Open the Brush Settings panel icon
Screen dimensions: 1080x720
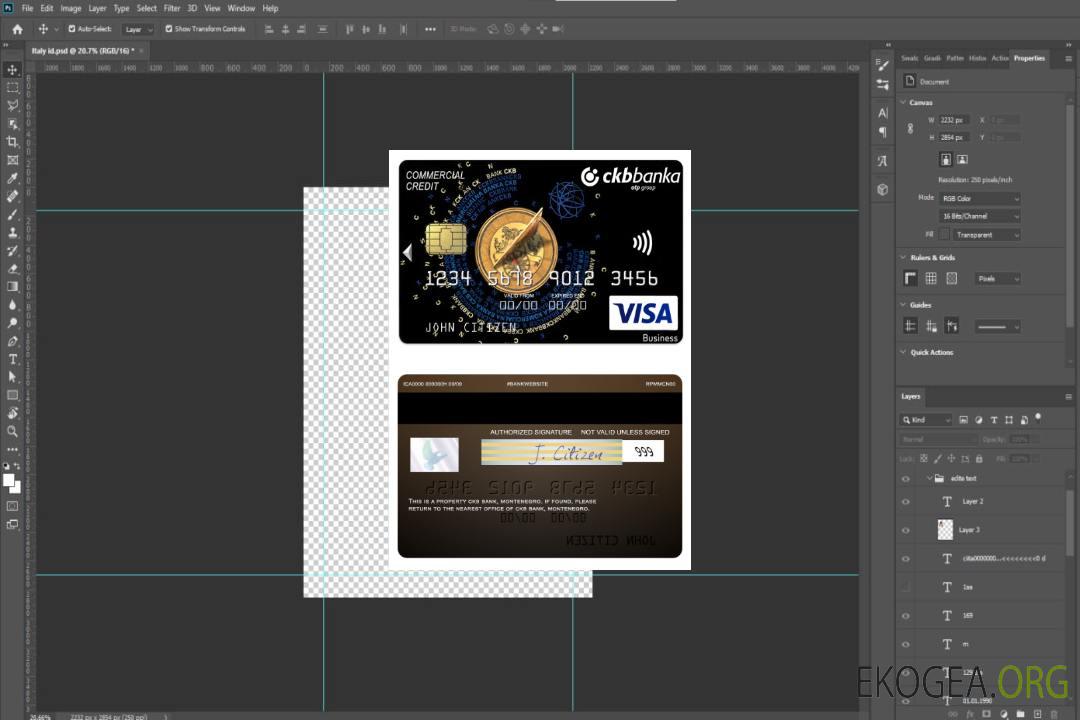pyautogui.click(x=883, y=65)
